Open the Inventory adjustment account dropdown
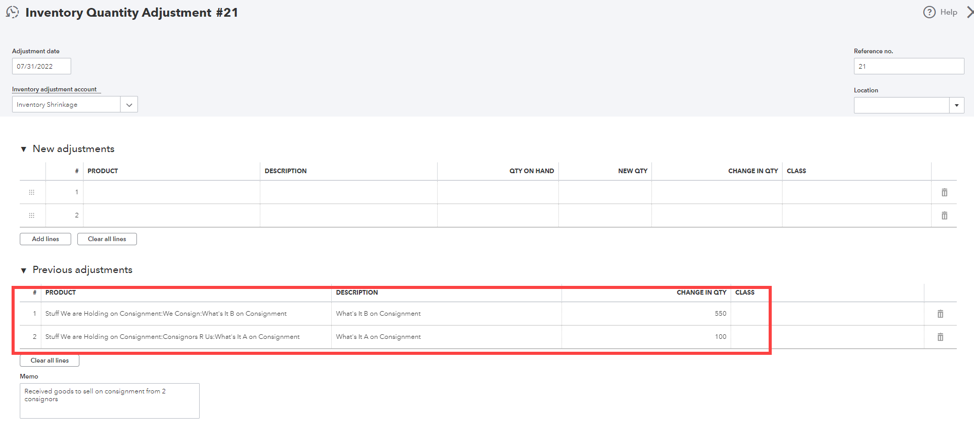This screenshot has width=974, height=439. 129,105
